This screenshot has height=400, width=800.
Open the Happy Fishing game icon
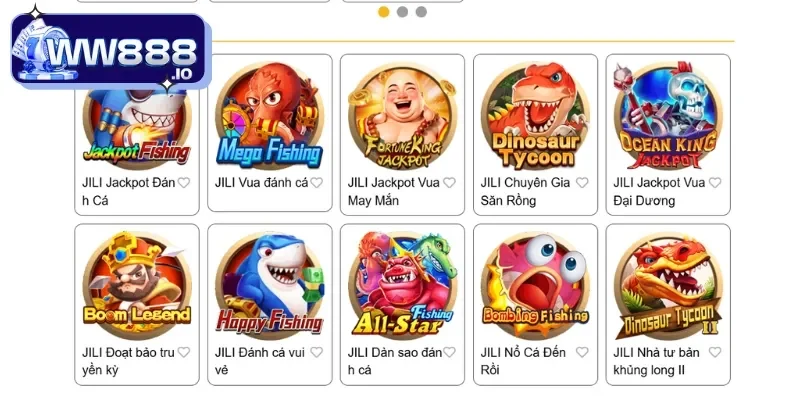pyautogui.click(x=269, y=285)
